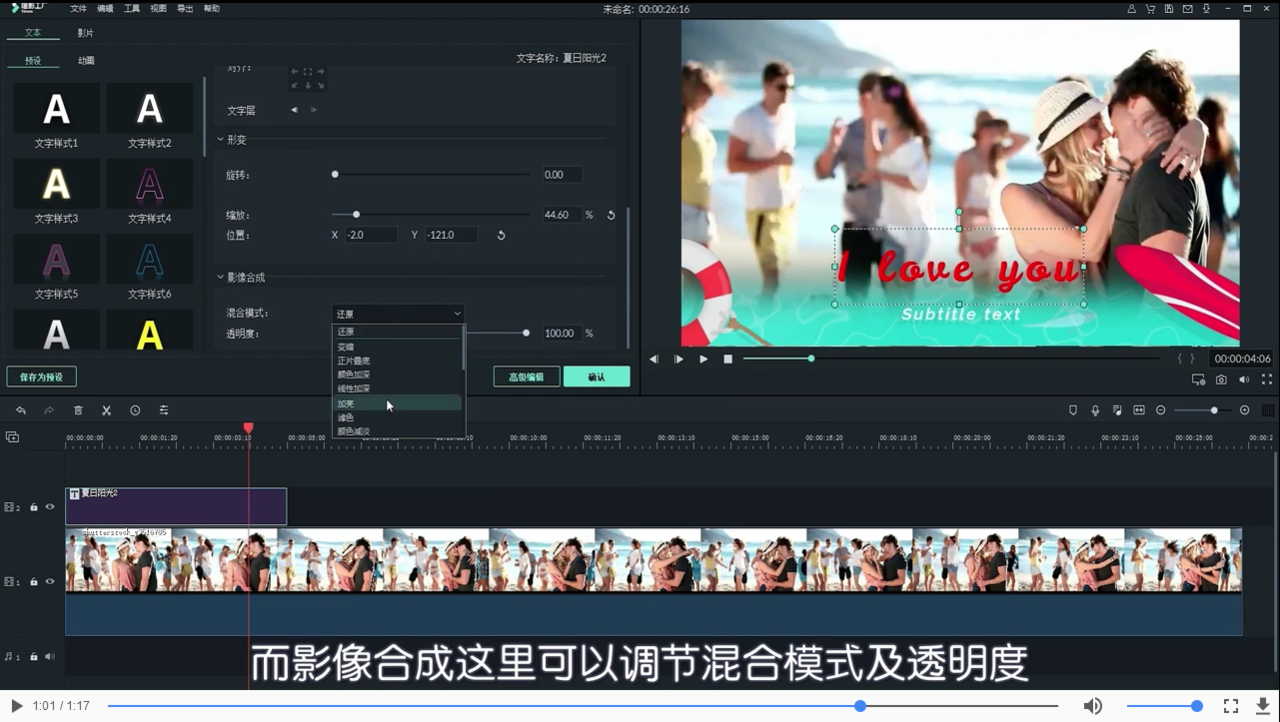Image resolution: width=1280 pixels, height=722 pixels.
Task: Open the 文件 menu
Action: pyautogui.click(x=78, y=8)
